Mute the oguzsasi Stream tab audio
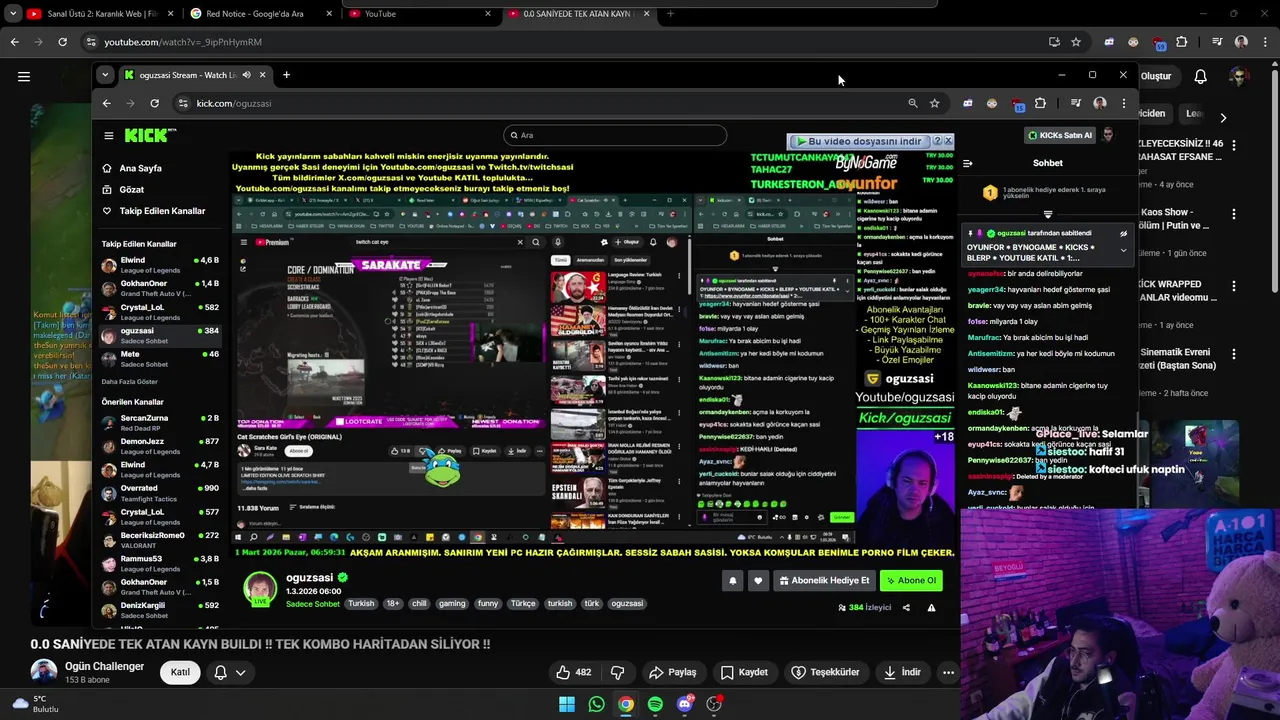Image resolution: width=1280 pixels, height=720 pixels. tap(246, 75)
